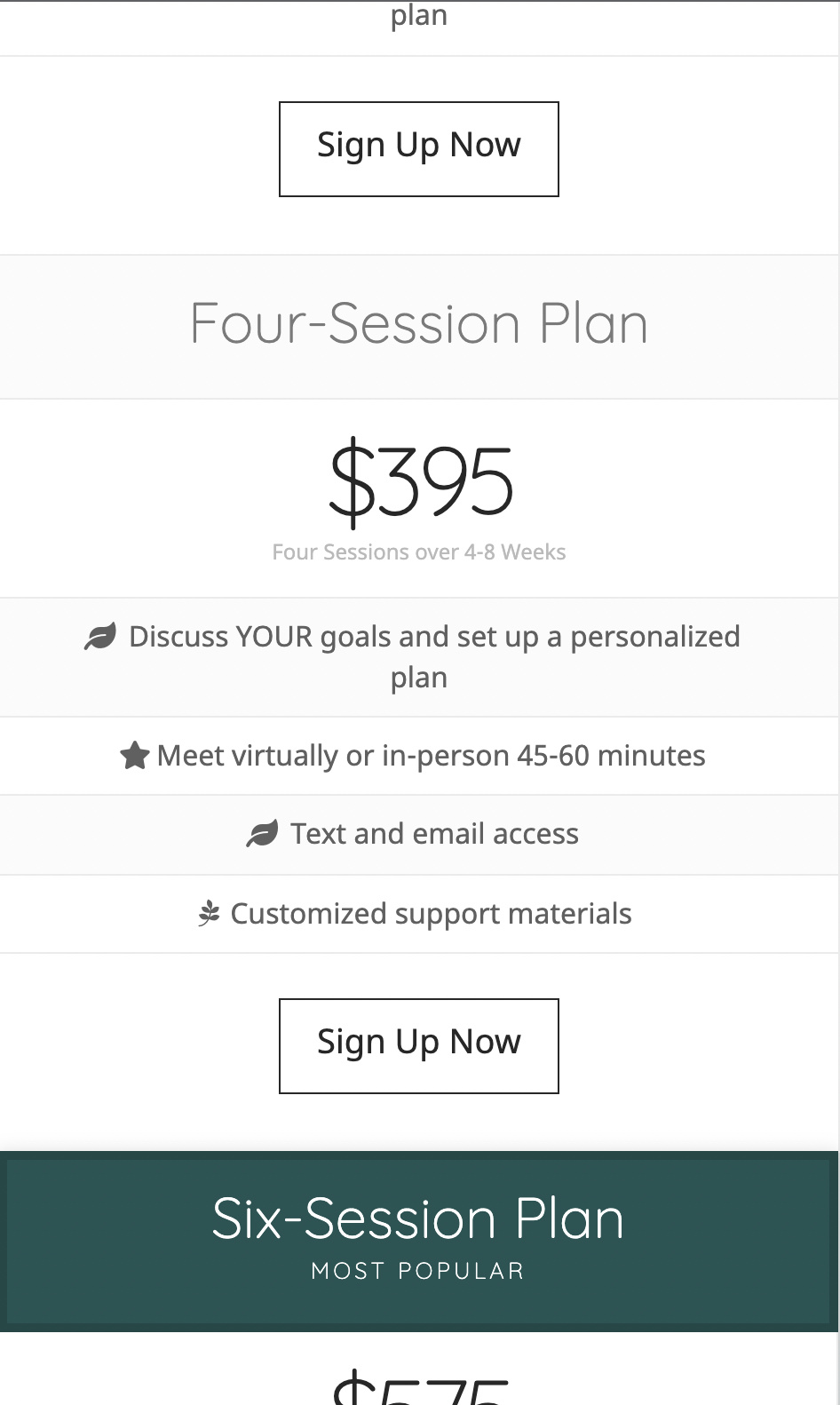This screenshot has height=1405, width=840.
Task: Click Four Sessions over 4-8 Weeks subtitle
Action: click(x=419, y=552)
